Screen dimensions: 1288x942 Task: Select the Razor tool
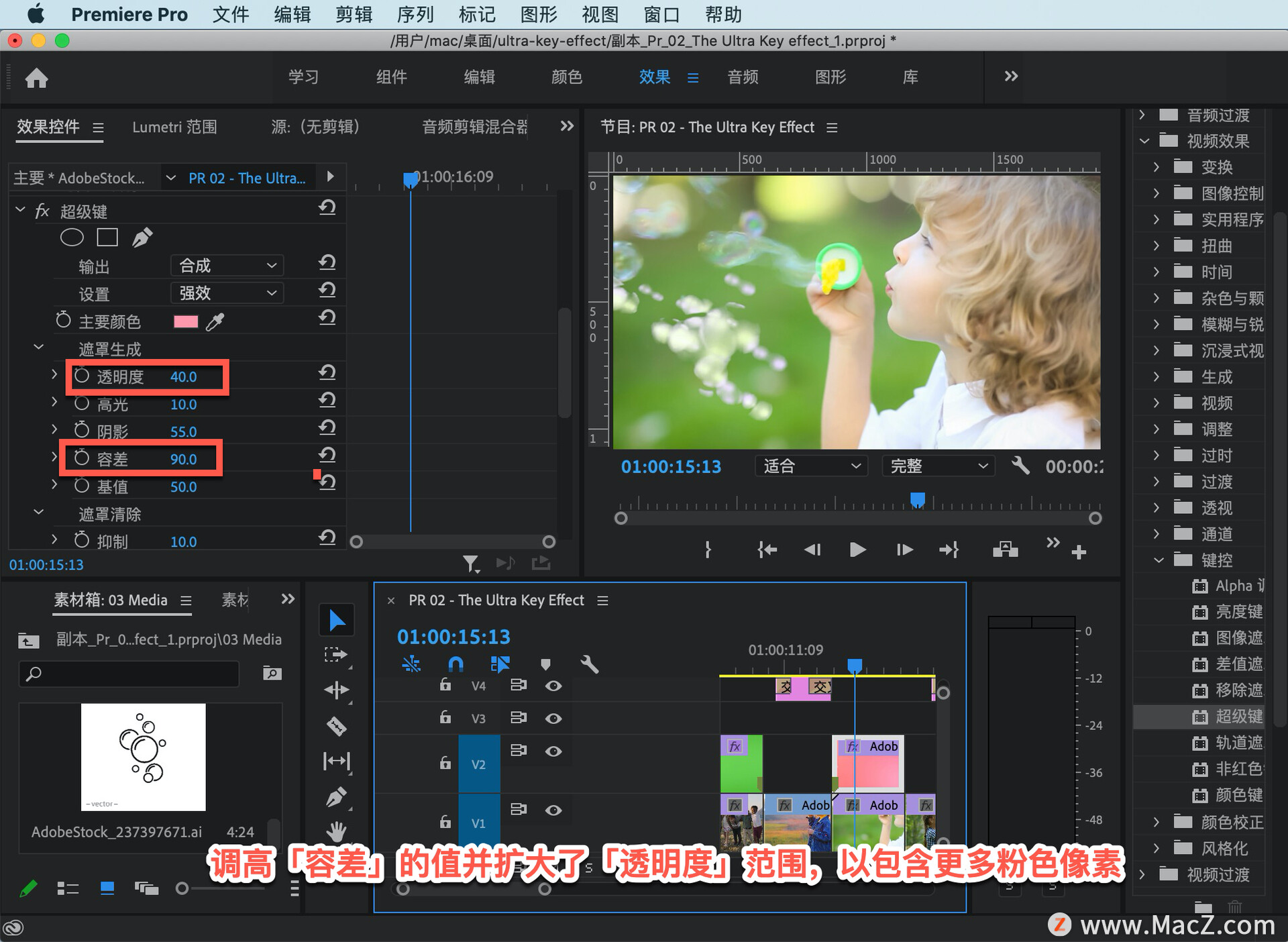(336, 726)
